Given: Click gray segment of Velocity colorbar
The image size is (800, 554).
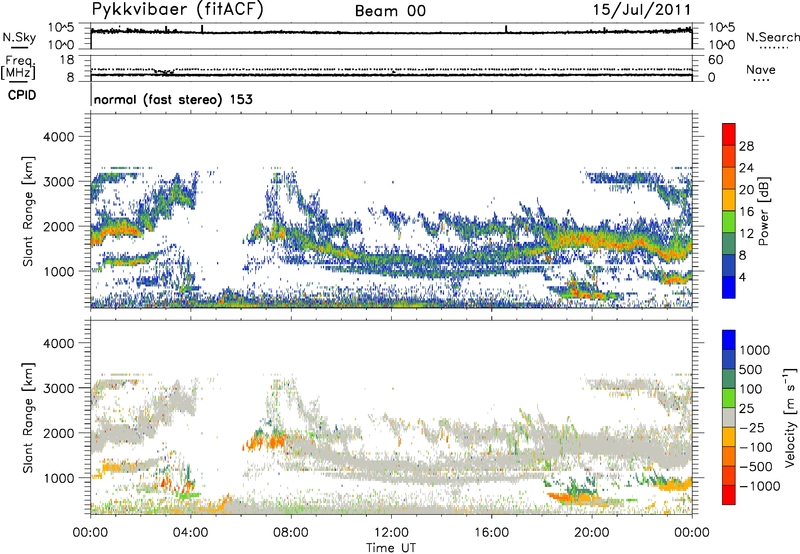Looking at the screenshot, I should (729, 418).
